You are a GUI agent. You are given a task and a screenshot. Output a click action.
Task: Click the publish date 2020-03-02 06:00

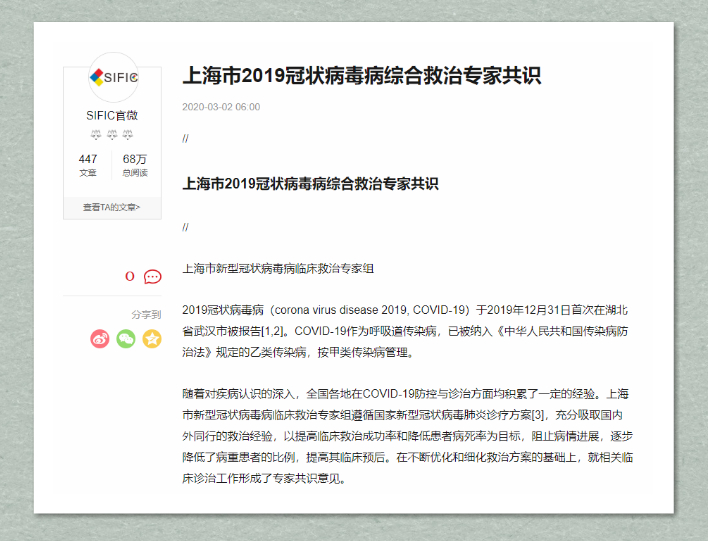coord(221,106)
